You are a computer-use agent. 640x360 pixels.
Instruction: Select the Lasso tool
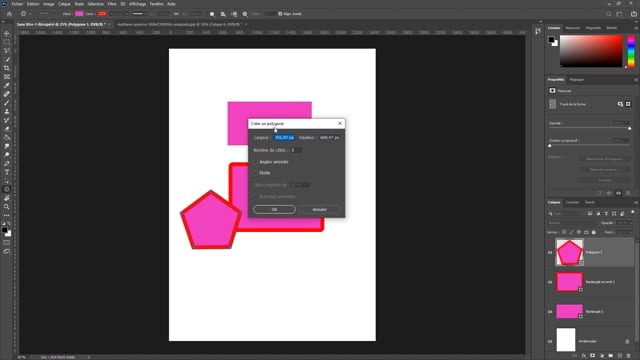[7, 51]
